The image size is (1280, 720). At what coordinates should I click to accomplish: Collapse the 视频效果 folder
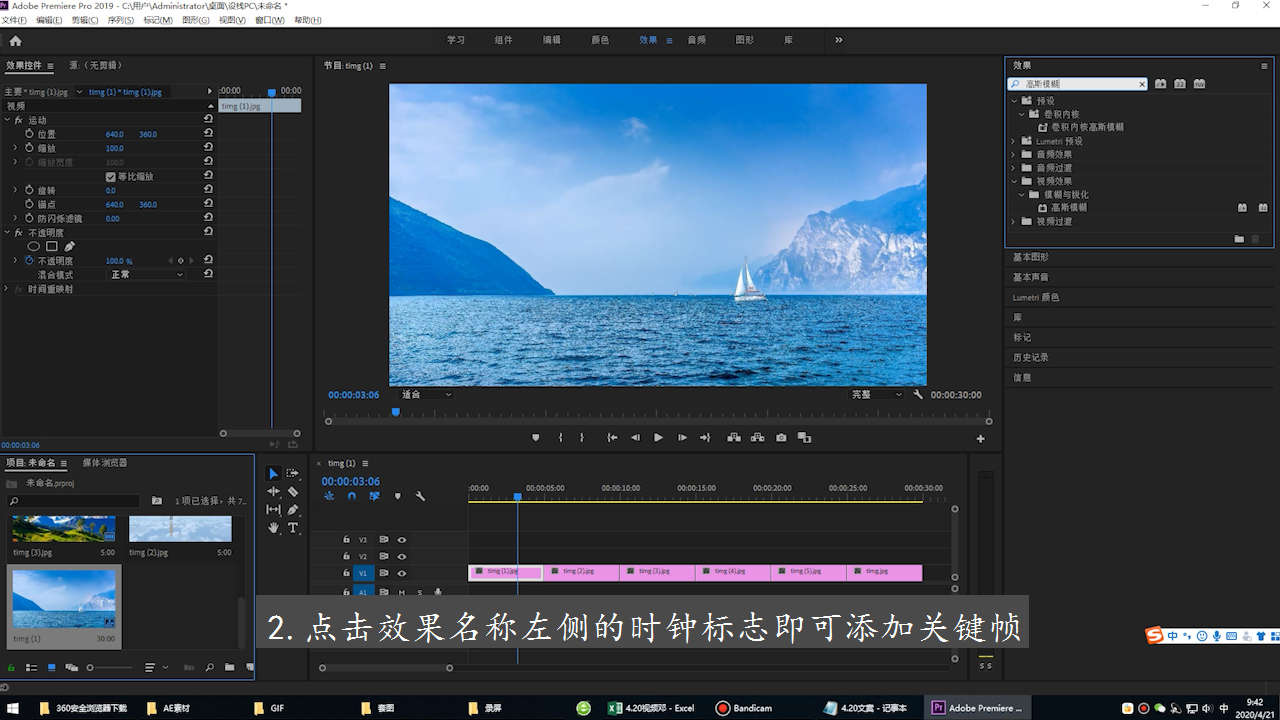1014,181
